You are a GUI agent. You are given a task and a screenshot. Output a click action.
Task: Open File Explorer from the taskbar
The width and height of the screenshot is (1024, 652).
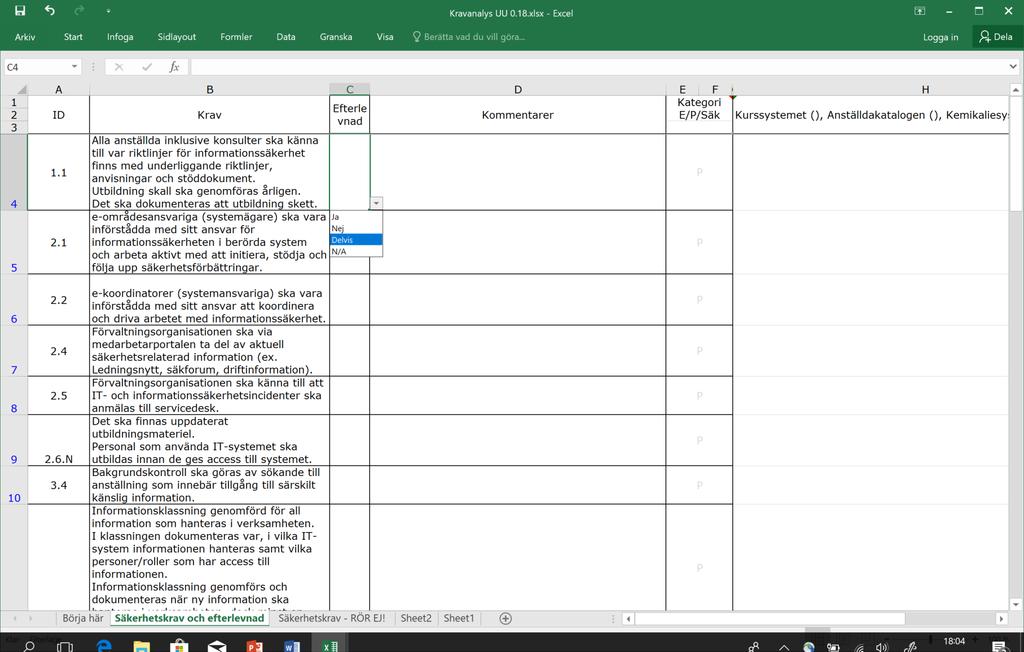(x=141, y=646)
